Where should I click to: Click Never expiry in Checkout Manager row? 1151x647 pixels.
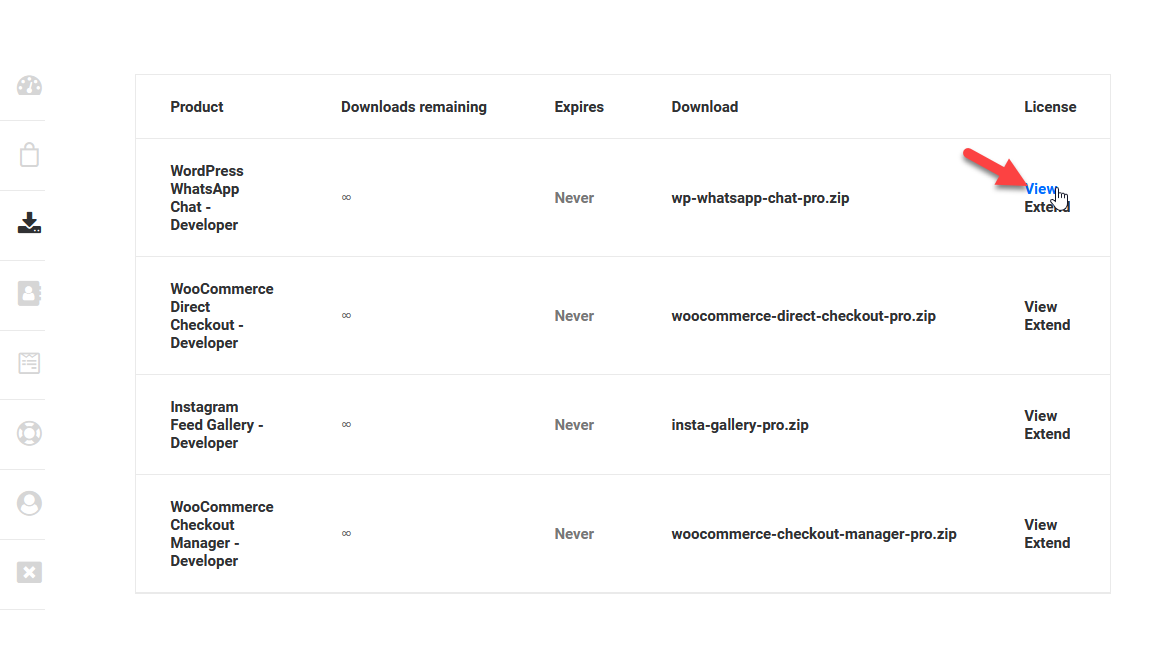point(574,534)
